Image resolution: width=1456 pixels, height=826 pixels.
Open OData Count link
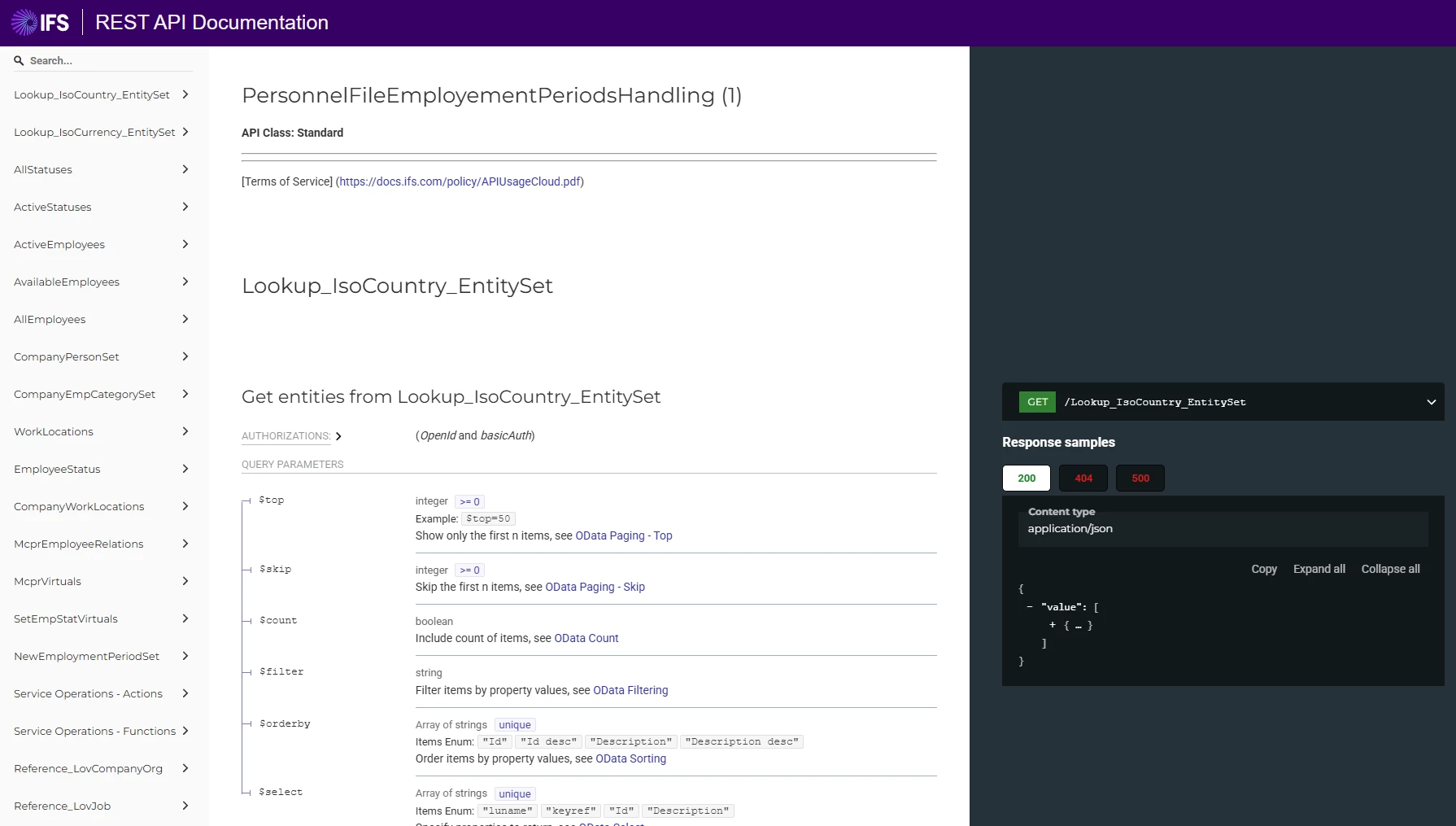(586, 638)
